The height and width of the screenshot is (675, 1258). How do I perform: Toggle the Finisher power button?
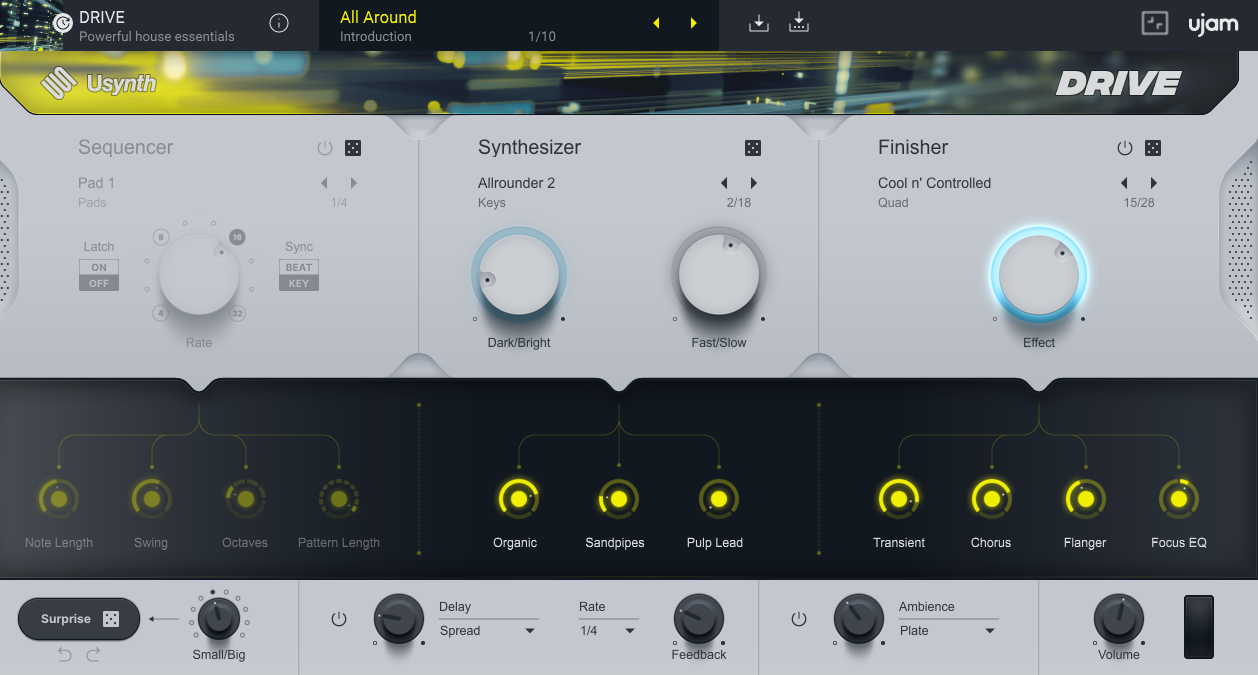(1125, 148)
